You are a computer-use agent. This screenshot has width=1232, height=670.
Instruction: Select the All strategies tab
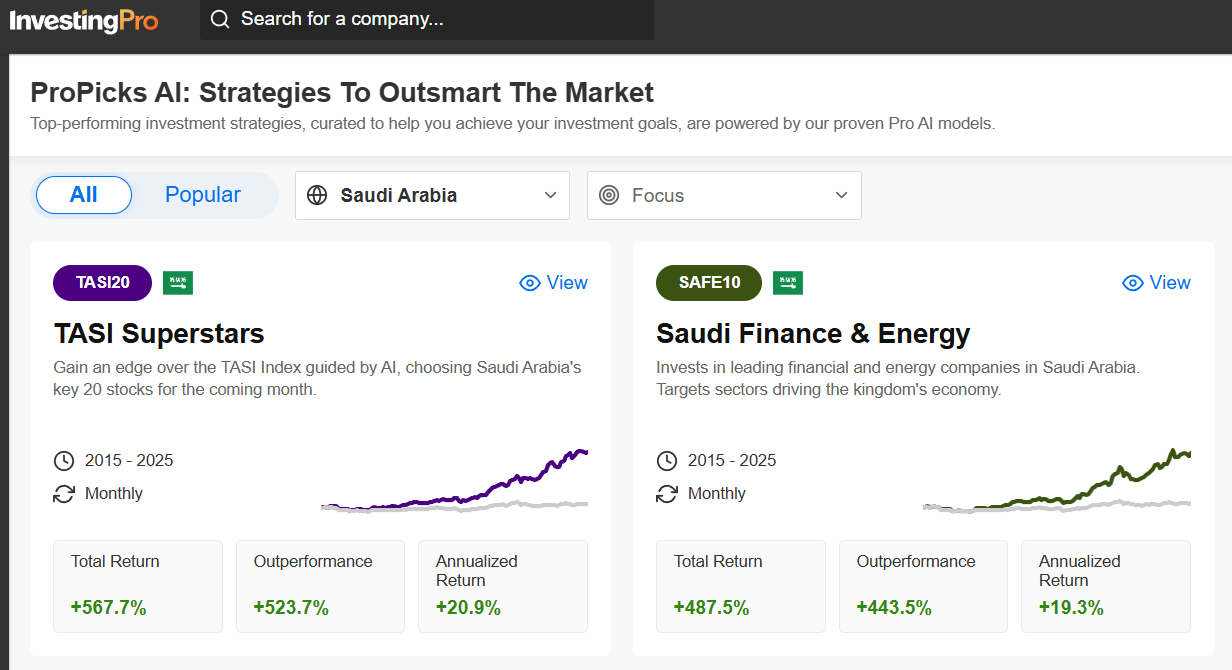pos(83,195)
